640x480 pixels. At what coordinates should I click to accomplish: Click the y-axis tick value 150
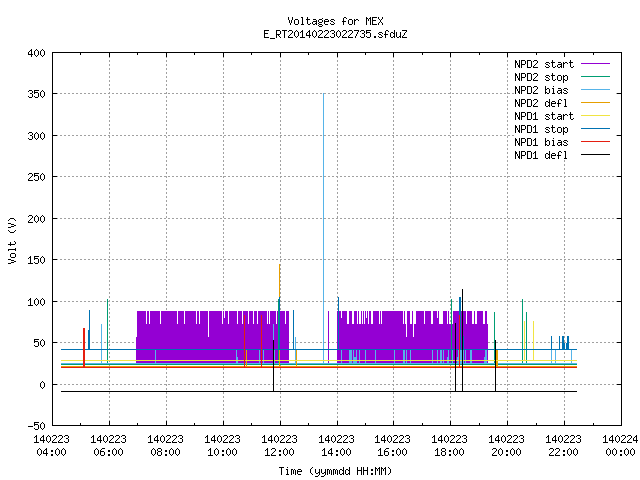36,260
